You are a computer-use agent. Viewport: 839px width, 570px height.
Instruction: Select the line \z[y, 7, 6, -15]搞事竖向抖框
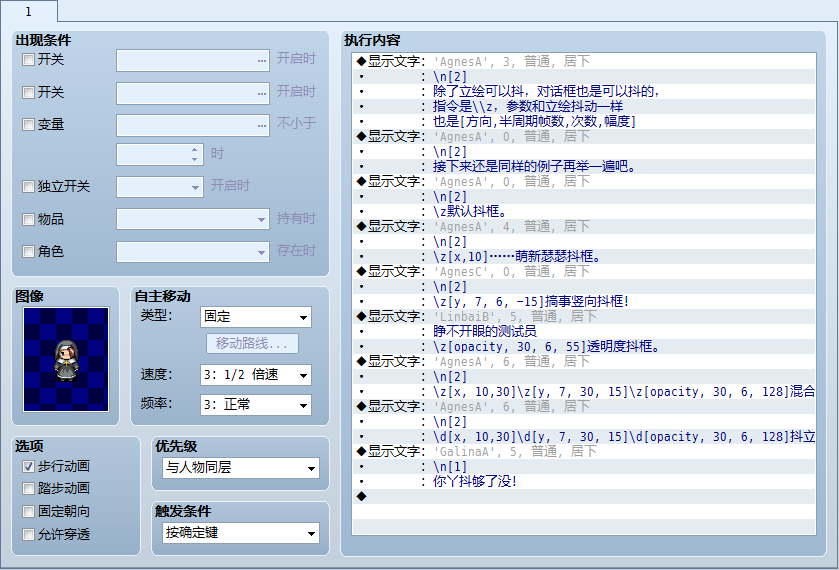[584, 301]
